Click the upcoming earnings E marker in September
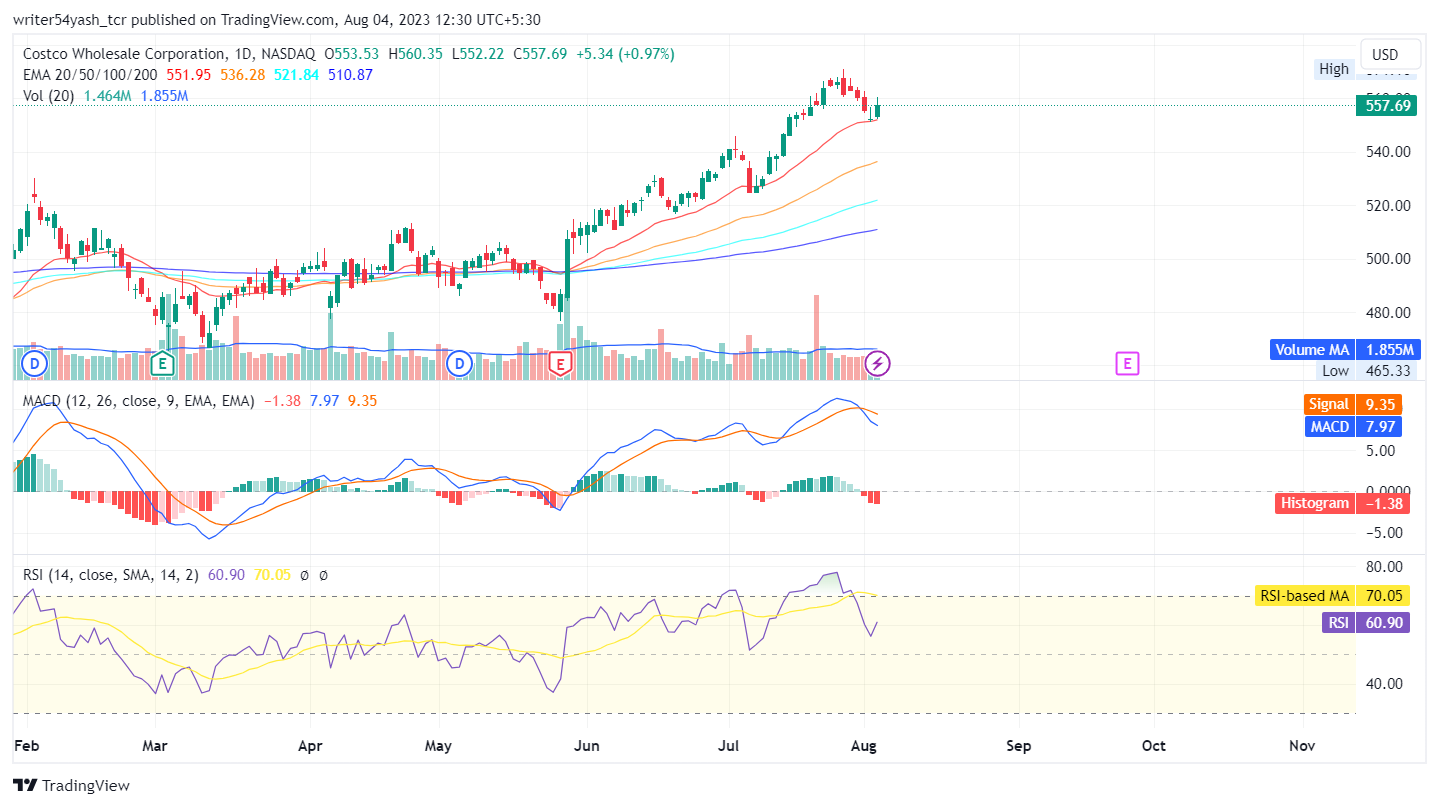 coord(1127,364)
